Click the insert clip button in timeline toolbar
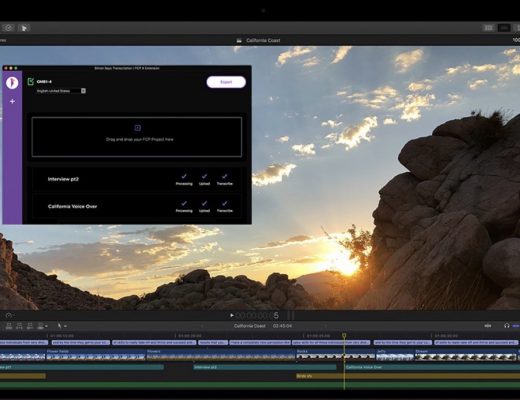The height and width of the screenshot is (400, 520). [19, 326]
